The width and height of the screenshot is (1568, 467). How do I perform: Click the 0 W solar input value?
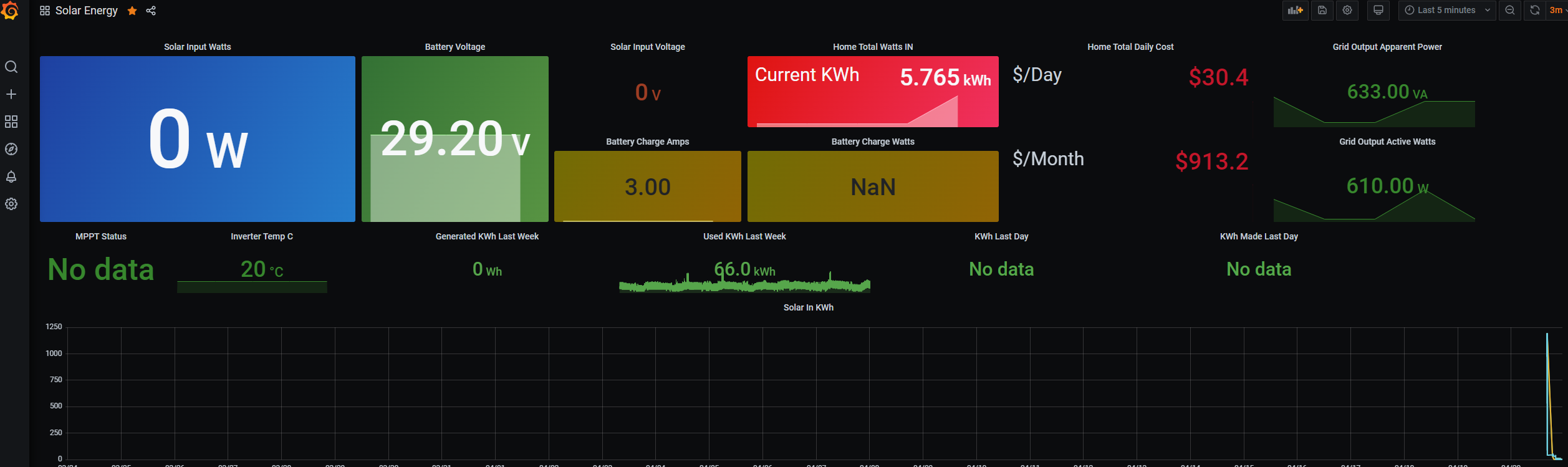(198, 139)
